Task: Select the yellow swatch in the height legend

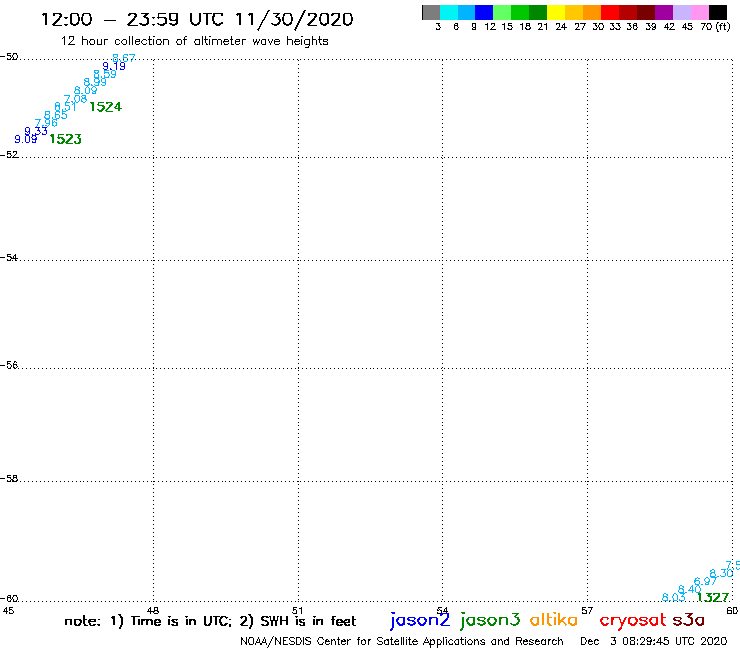Action: [x=556, y=12]
